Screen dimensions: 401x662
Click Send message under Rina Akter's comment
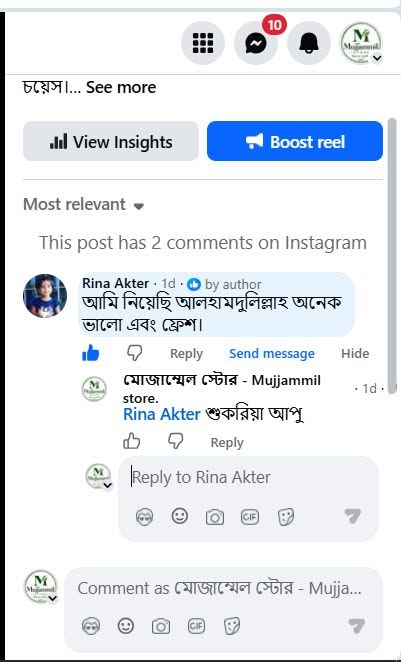pyautogui.click(x=272, y=353)
